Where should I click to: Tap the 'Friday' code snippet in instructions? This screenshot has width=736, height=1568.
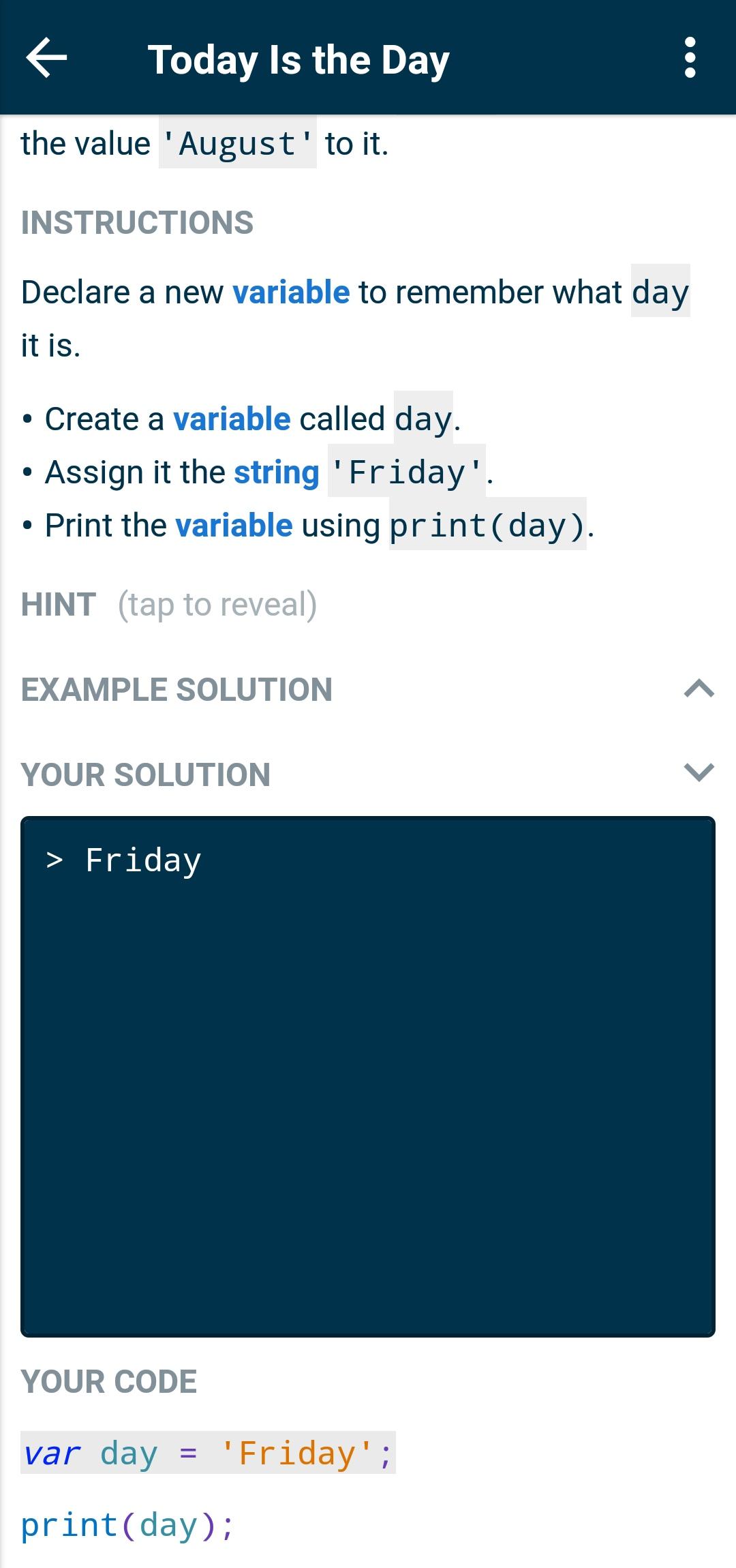coord(406,472)
